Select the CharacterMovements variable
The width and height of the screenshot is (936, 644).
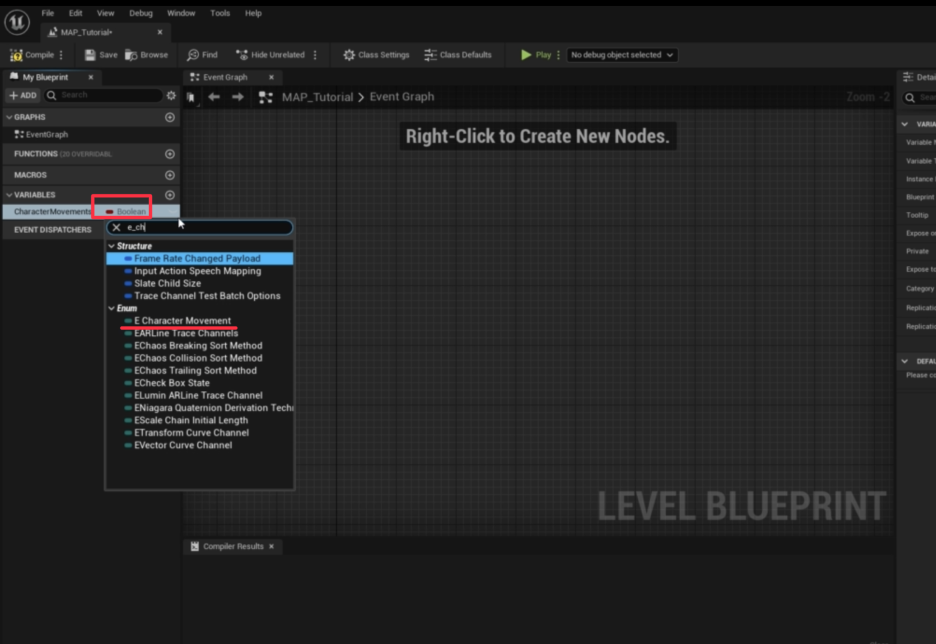(53, 211)
